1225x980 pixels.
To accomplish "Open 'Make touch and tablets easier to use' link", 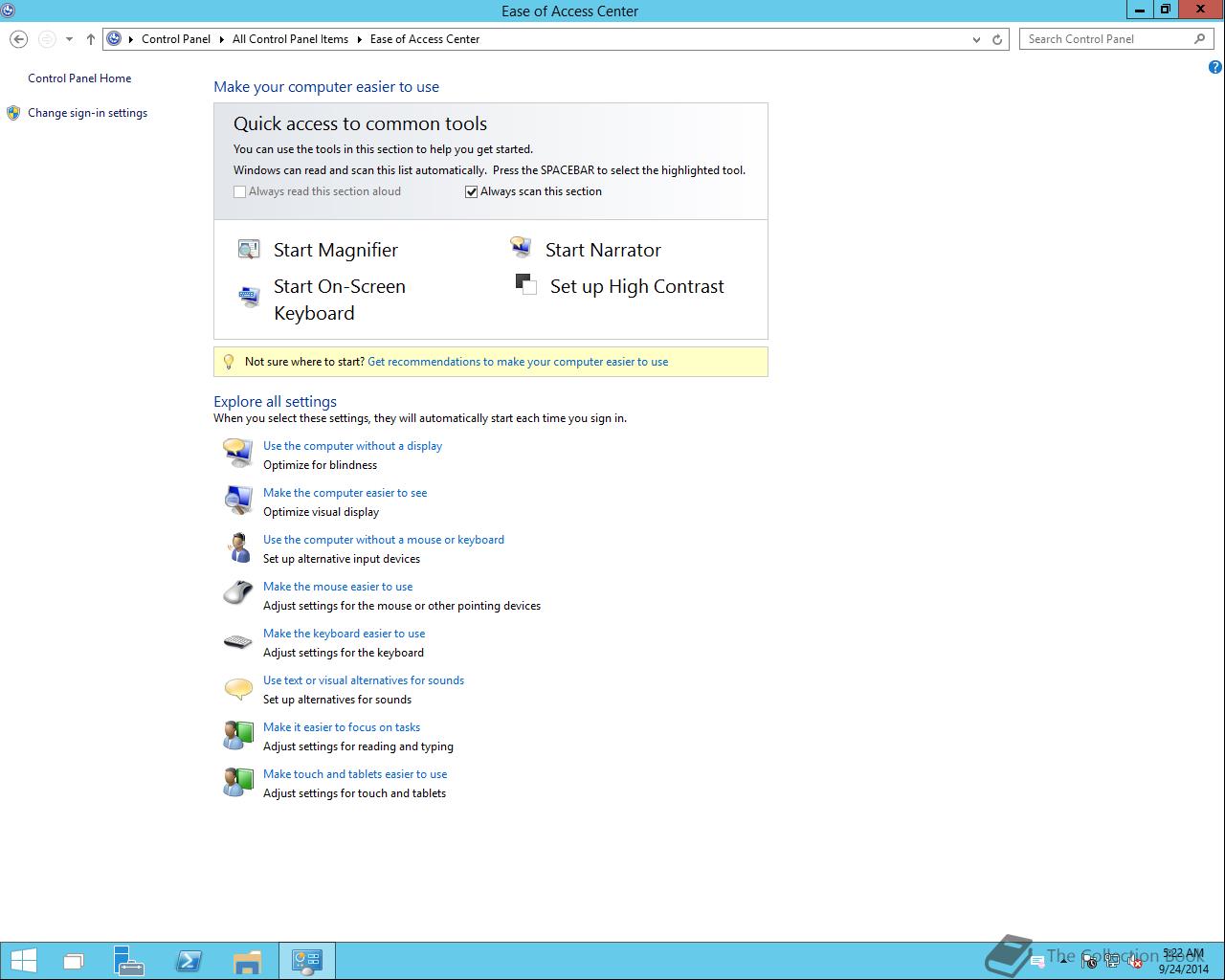I will point(355,774).
